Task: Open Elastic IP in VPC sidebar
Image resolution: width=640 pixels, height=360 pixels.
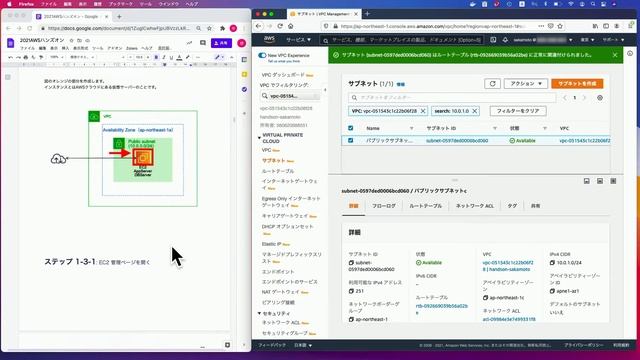Action: click(272, 244)
